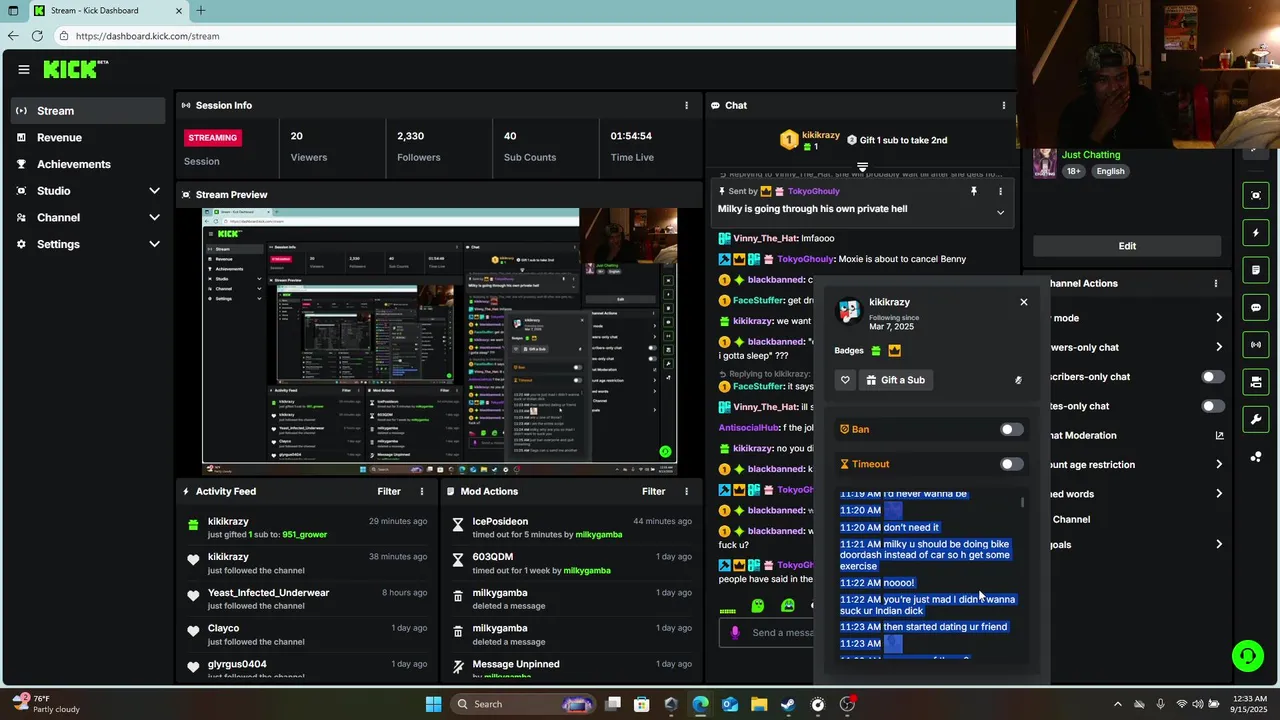Viewport: 1280px width, 720px height.
Task: Expand followers-only chat option
Action: [x=1218, y=347]
